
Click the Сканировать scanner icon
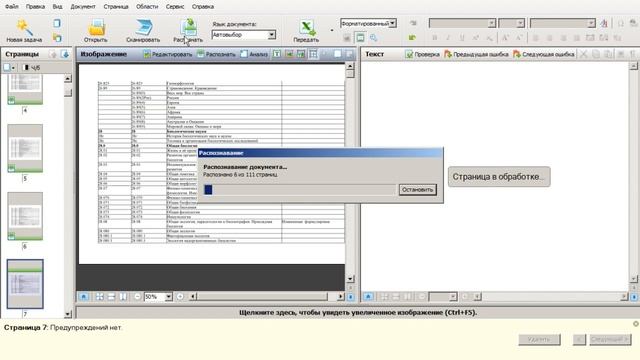[143, 28]
